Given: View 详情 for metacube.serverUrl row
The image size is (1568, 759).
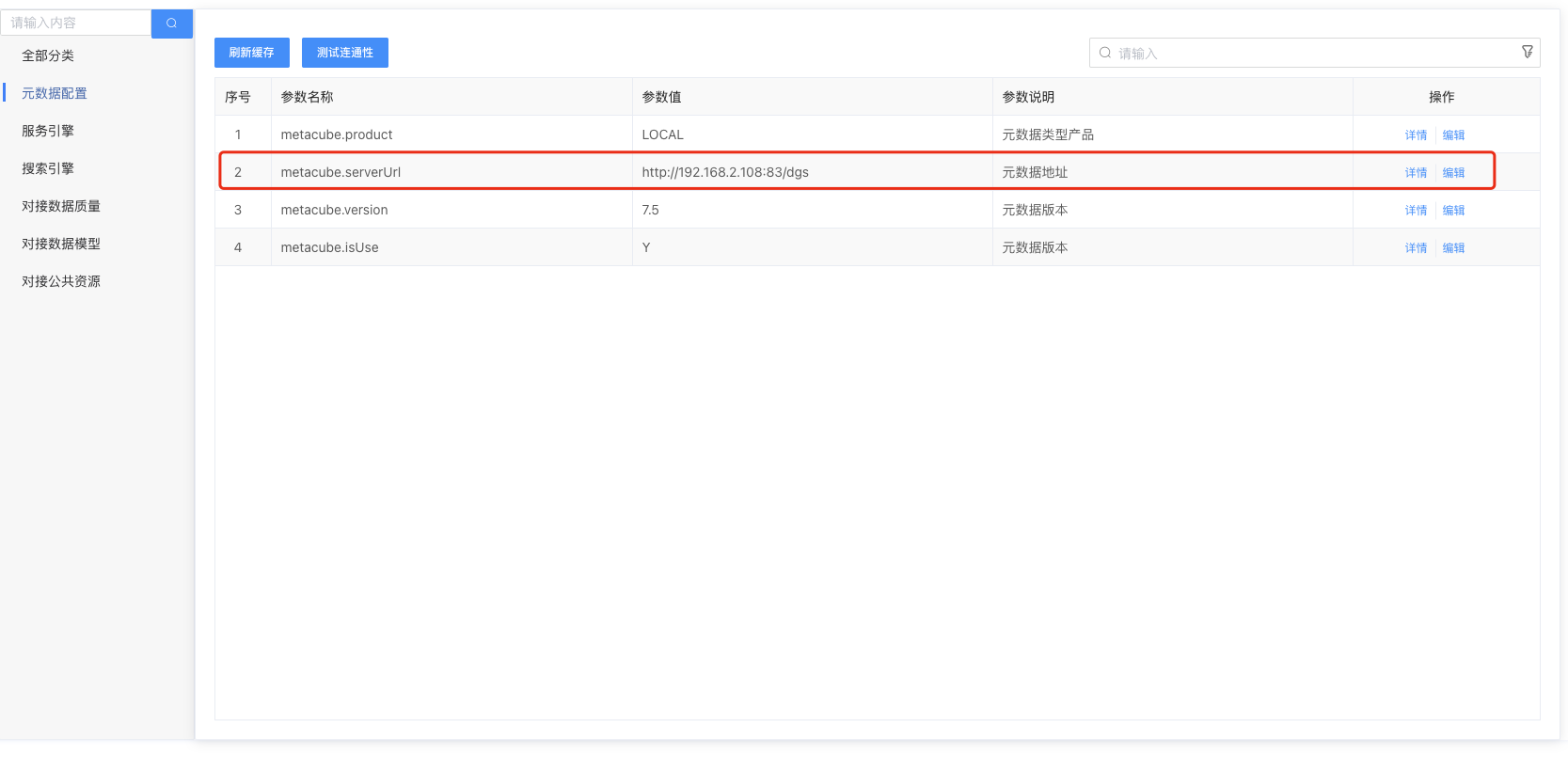Looking at the screenshot, I should (x=1416, y=172).
